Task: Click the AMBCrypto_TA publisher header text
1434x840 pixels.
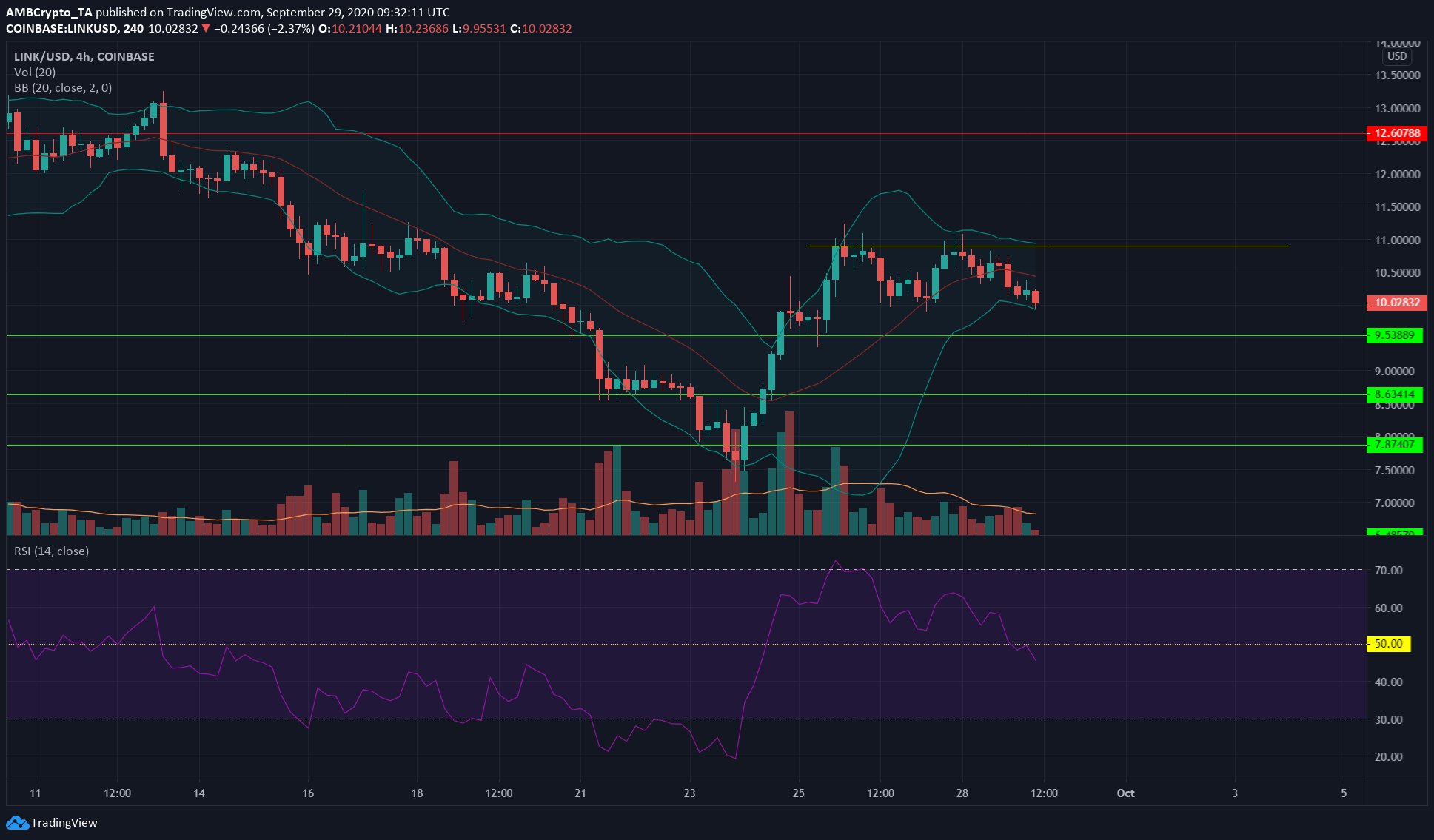Action: [49, 12]
